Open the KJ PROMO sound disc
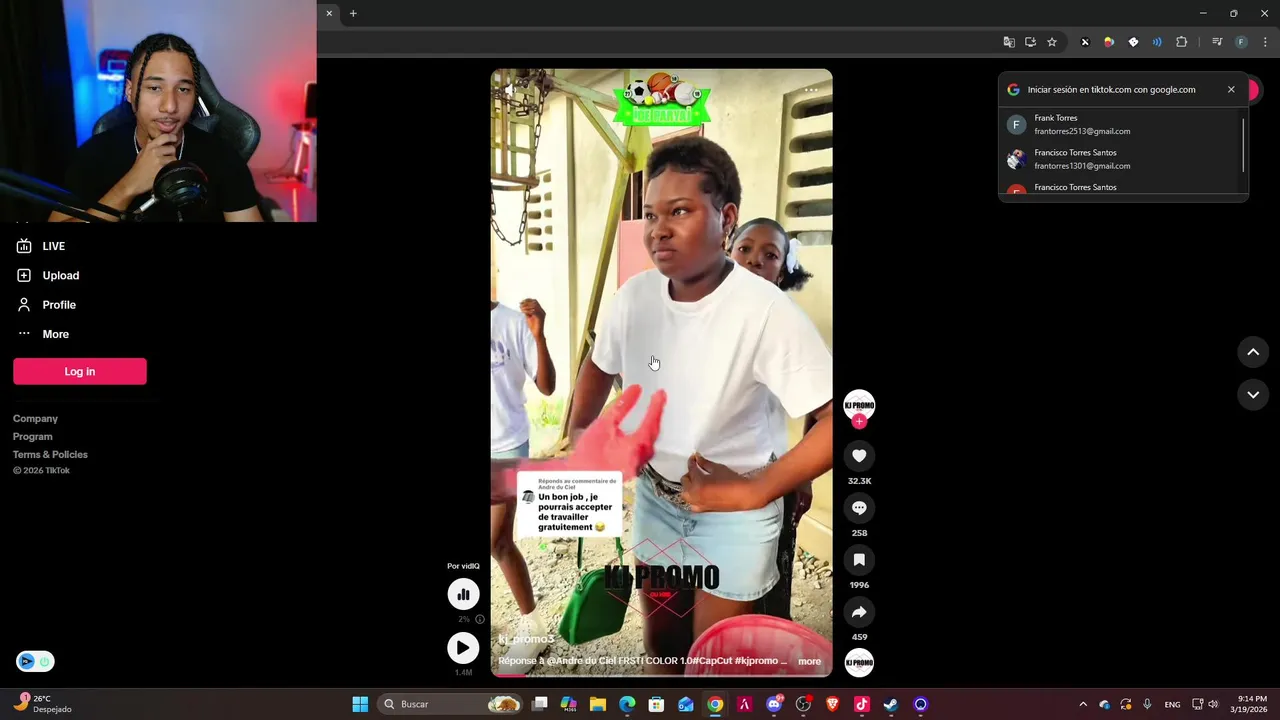This screenshot has width=1280, height=720. (859, 662)
